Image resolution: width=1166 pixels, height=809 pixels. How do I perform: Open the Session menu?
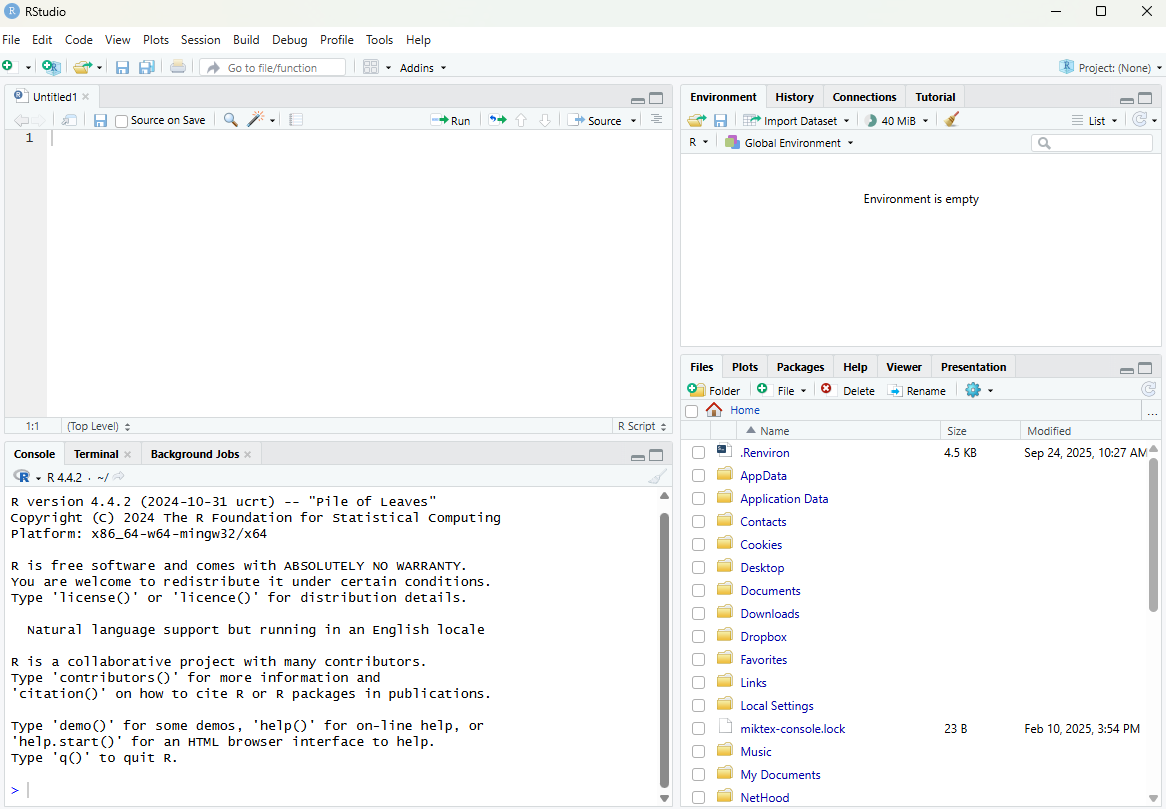pyautogui.click(x=200, y=40)
